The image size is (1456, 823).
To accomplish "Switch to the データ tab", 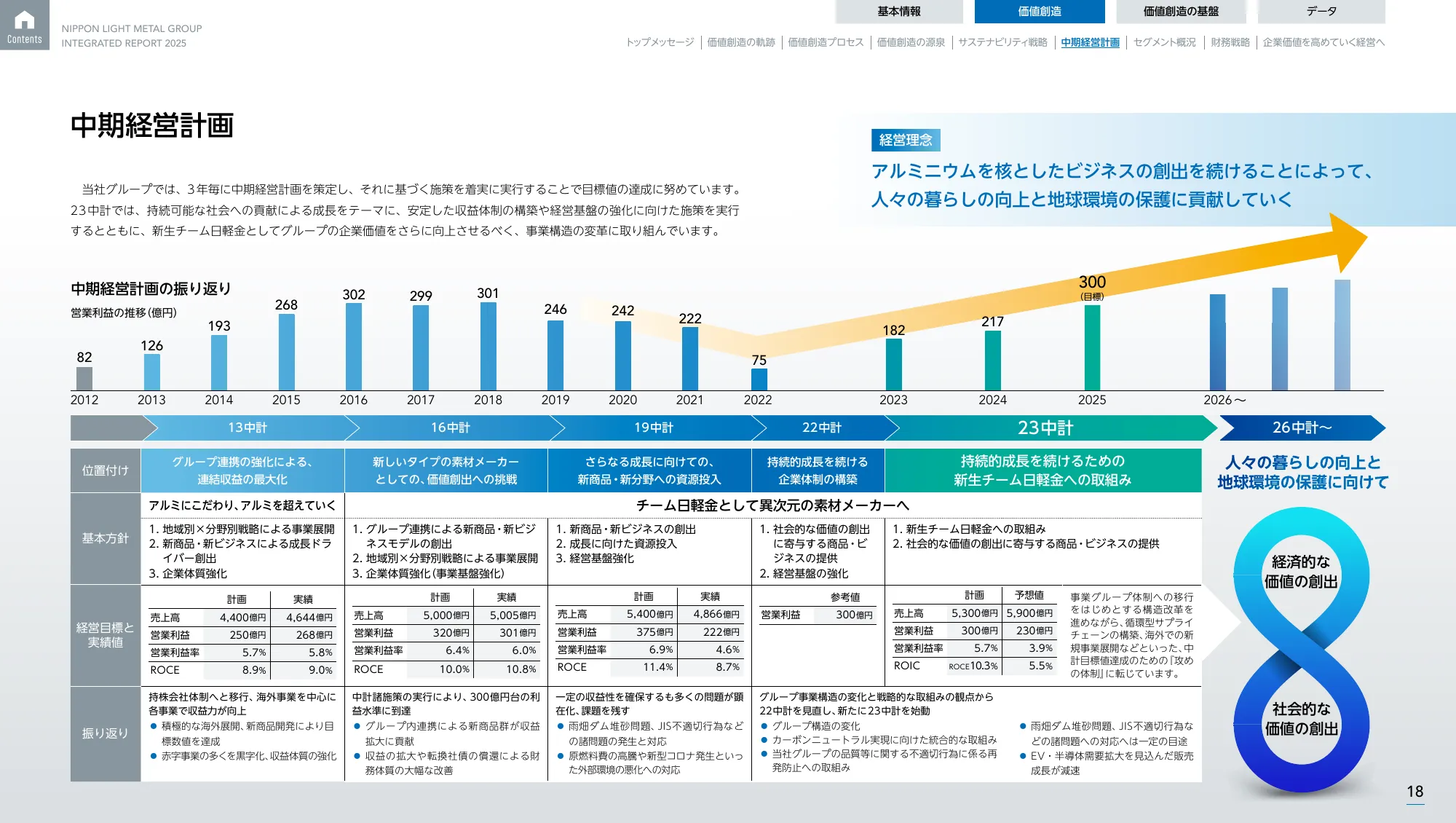I will click(x=1322, y=11).
